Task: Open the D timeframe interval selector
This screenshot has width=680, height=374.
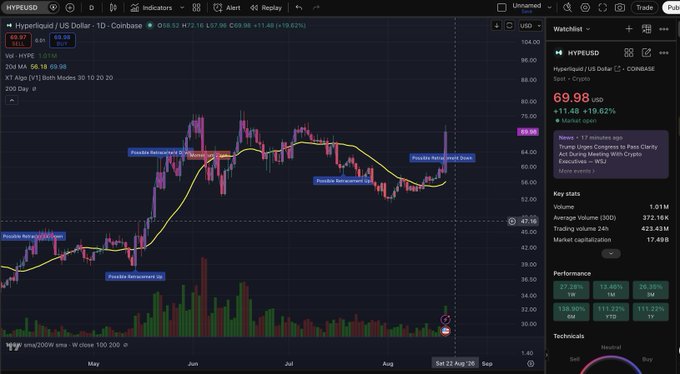Action: pos(92,7)
